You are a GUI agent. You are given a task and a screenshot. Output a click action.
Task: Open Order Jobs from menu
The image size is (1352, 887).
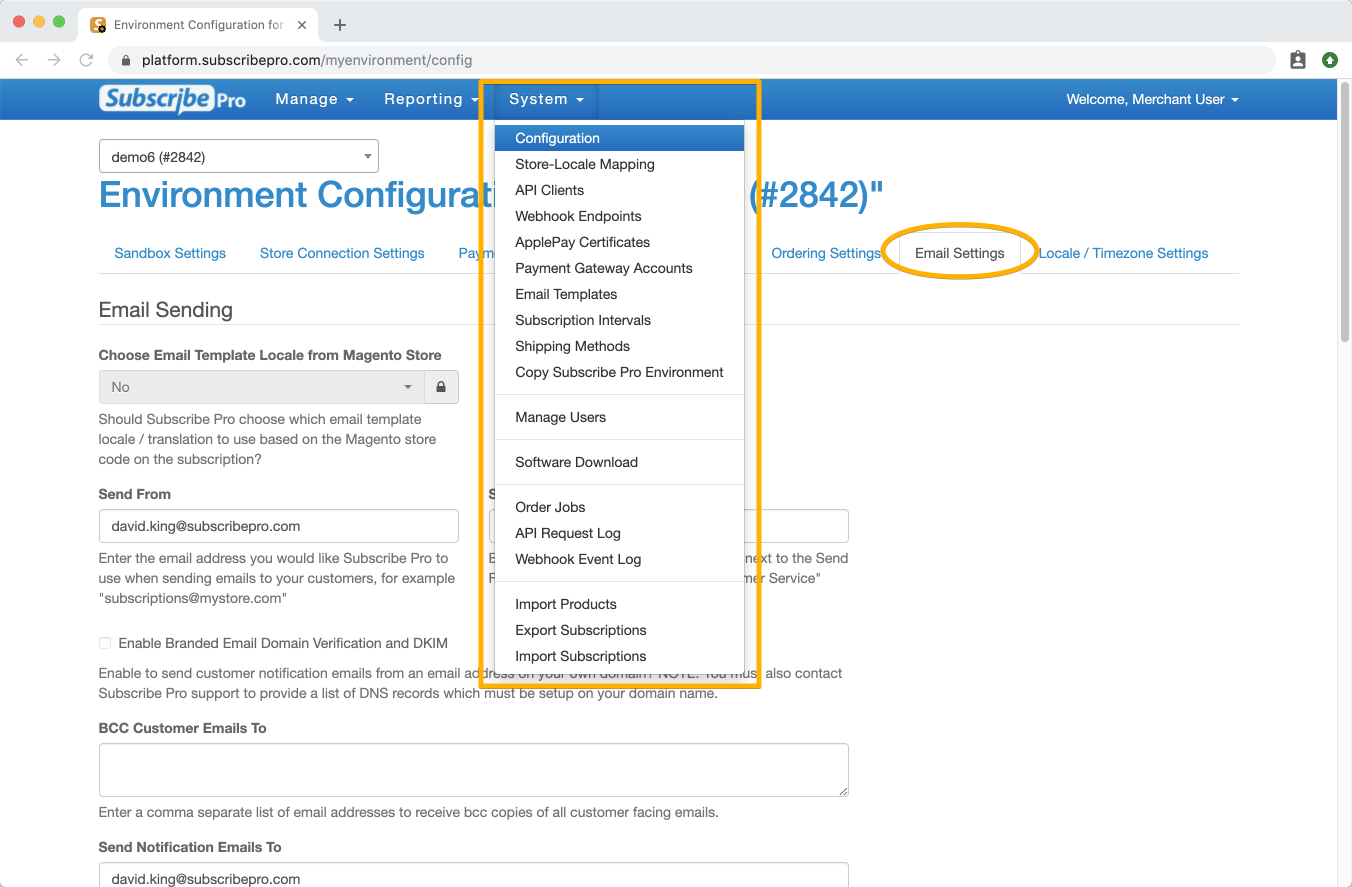click(619, 507)
